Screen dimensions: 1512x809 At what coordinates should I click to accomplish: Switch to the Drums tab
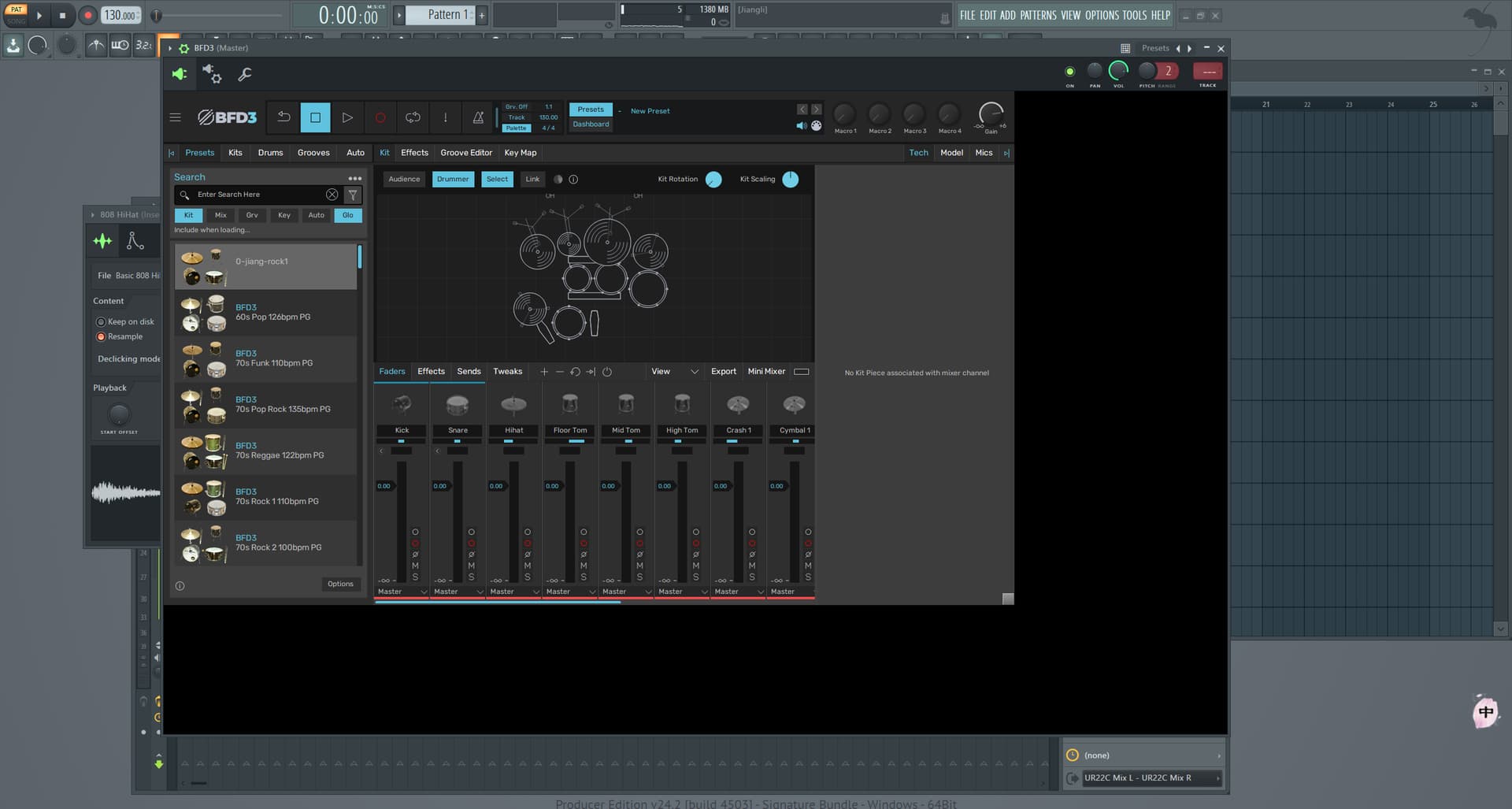[x=270, y=153]
